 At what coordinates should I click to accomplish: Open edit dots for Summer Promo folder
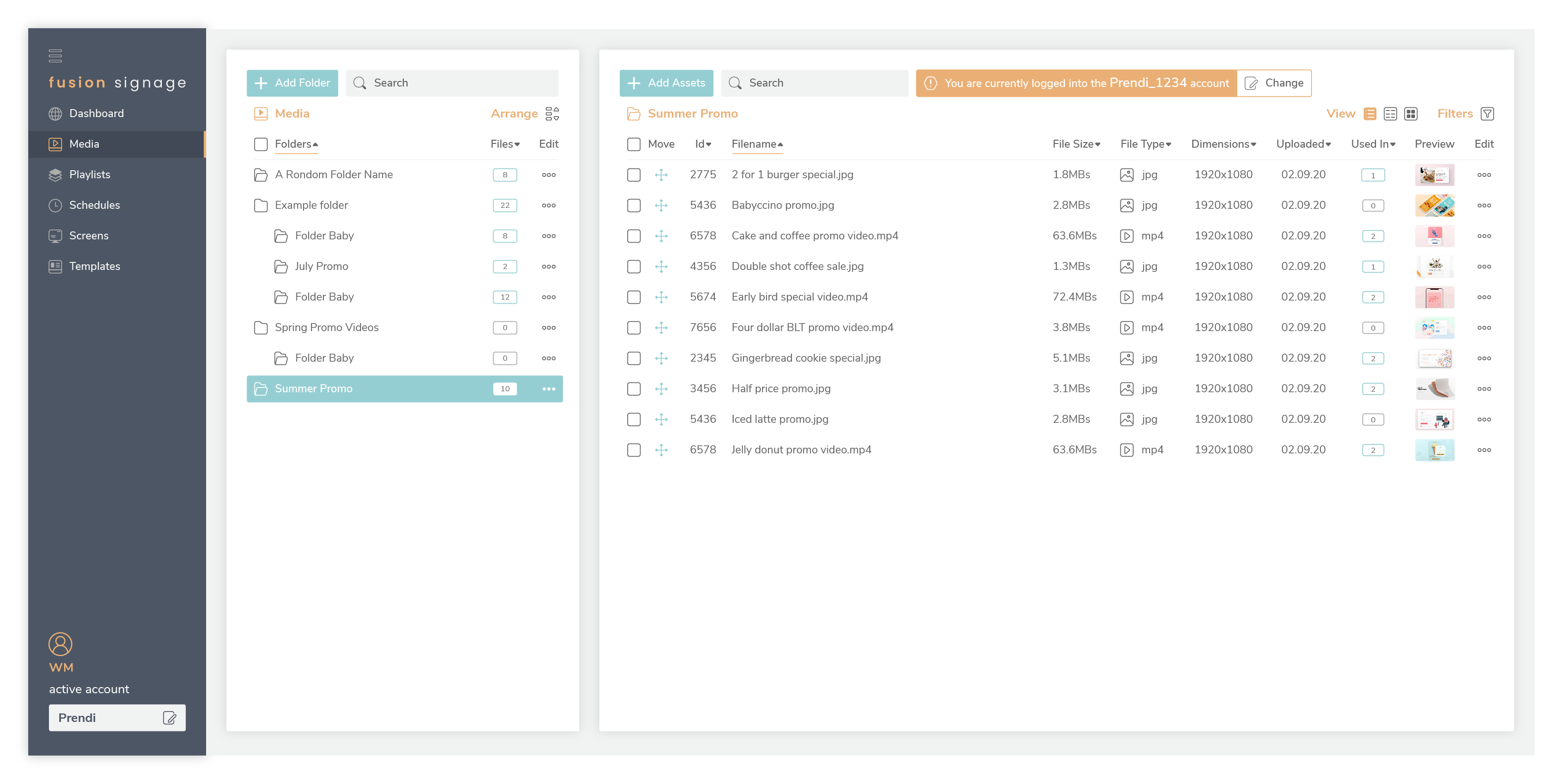pyautogui.click(x=548, y=389)
